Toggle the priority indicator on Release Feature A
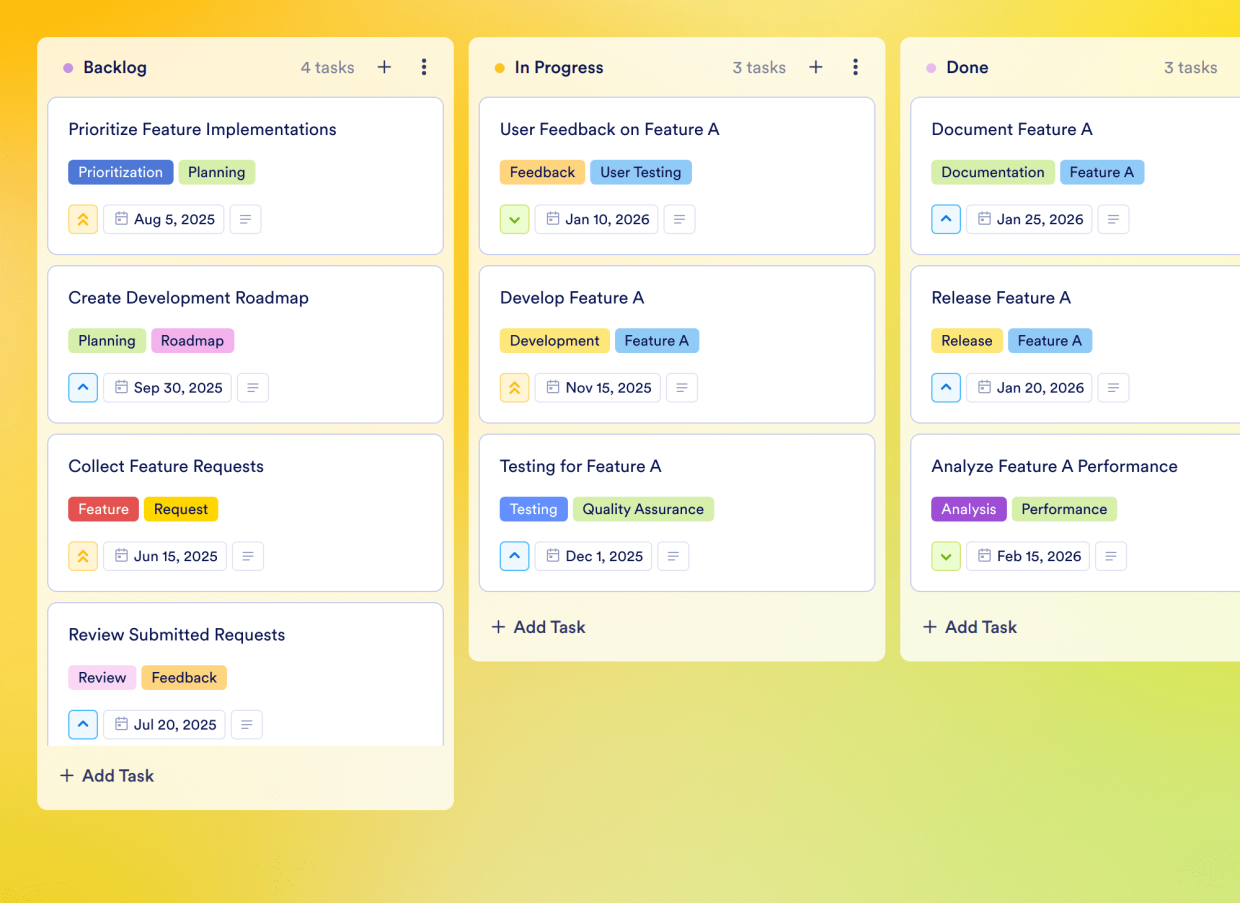Screen dimensions: 1240x903 tap(946, 387)
